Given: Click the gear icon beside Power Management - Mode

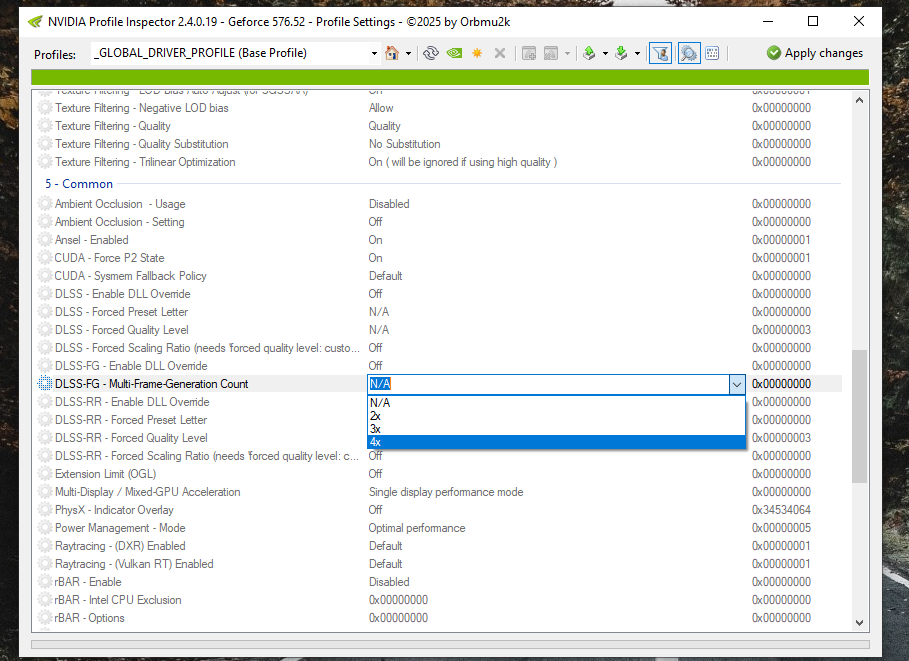Looking at the screenshot, I should click(x=45, y=528).
